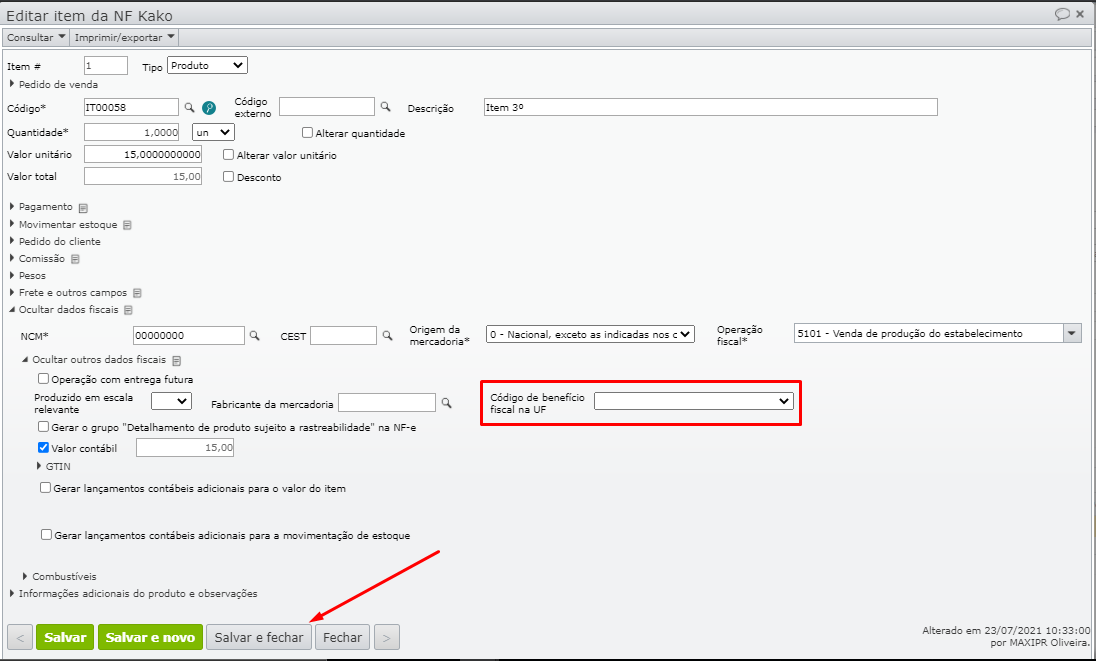Click the Código externo input field
The height and width of the screenshot is (661, 1096).
(x=326, y=106)
